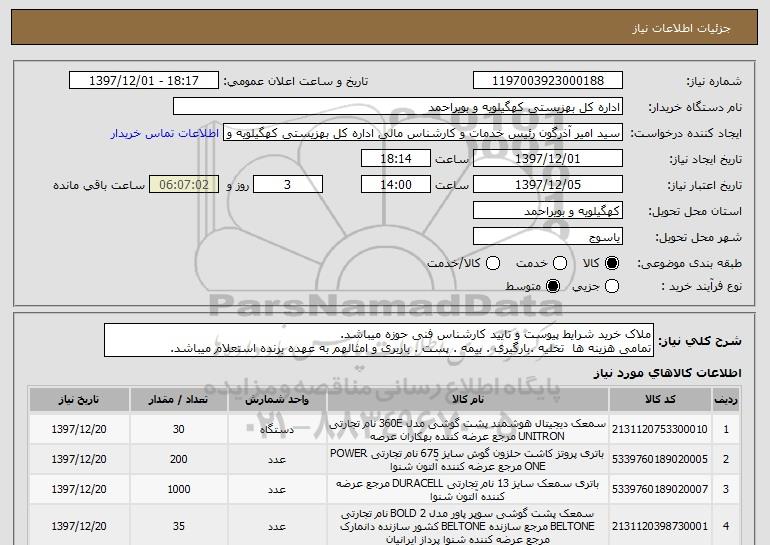Image resolution: width=770 pixels, height=545 pixels.
Task: Click the اطلاعات کالاهای مورد نیاز heading
Action: [x=667, y=373]
